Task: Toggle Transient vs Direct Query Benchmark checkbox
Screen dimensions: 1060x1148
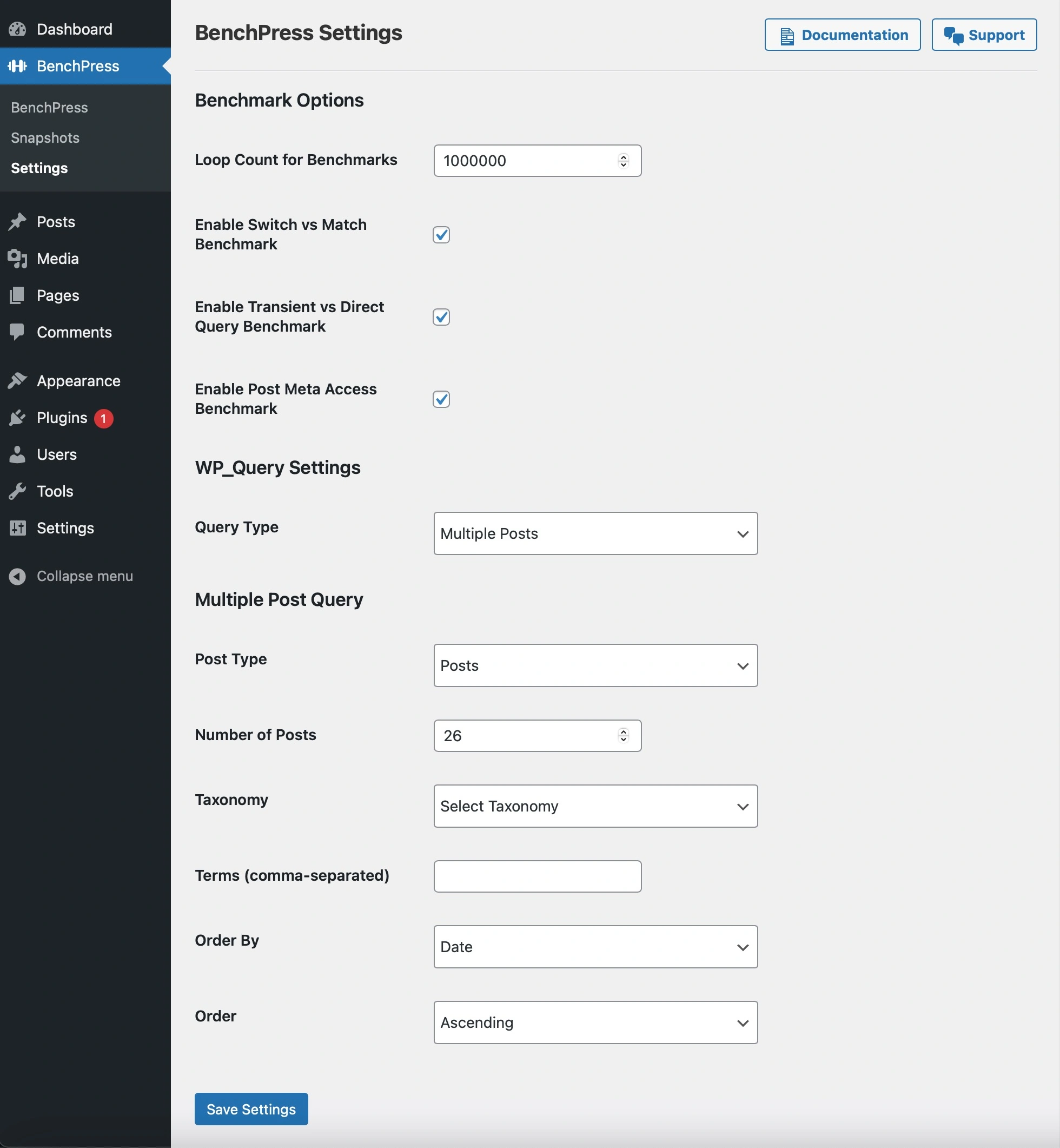Action: (x=441, y=316)
